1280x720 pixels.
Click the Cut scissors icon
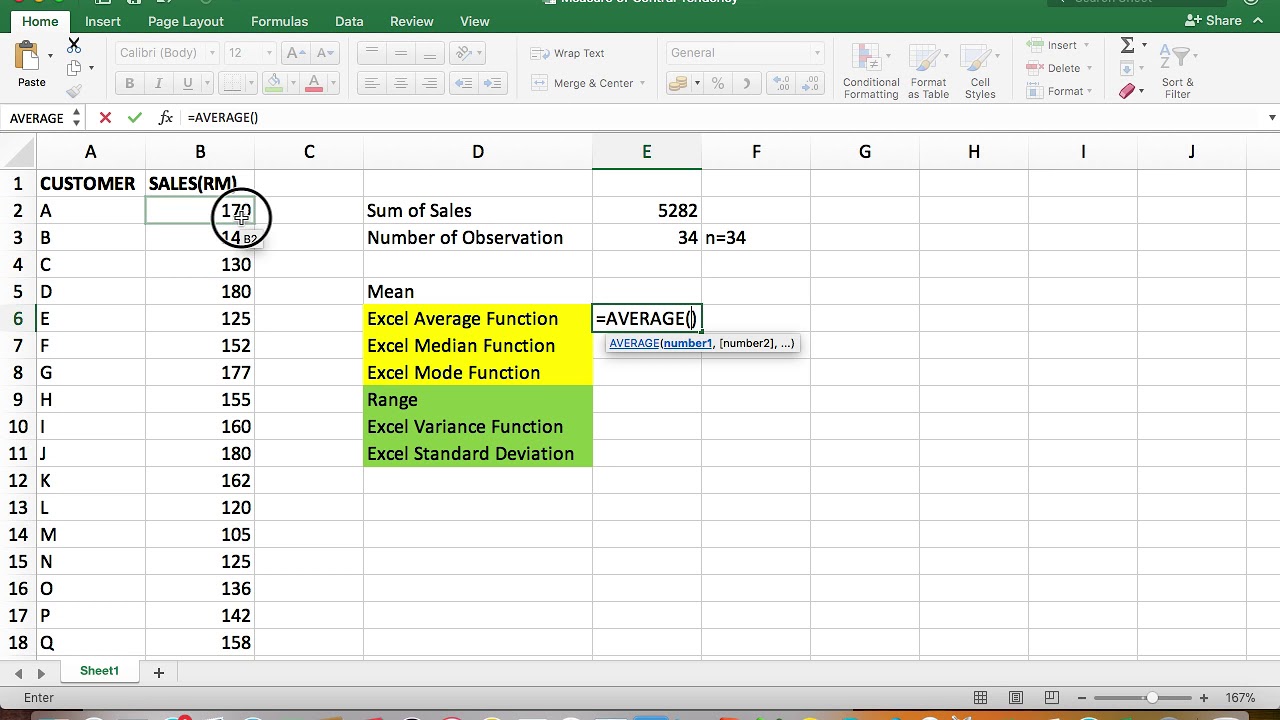click(x=74, y=46)
